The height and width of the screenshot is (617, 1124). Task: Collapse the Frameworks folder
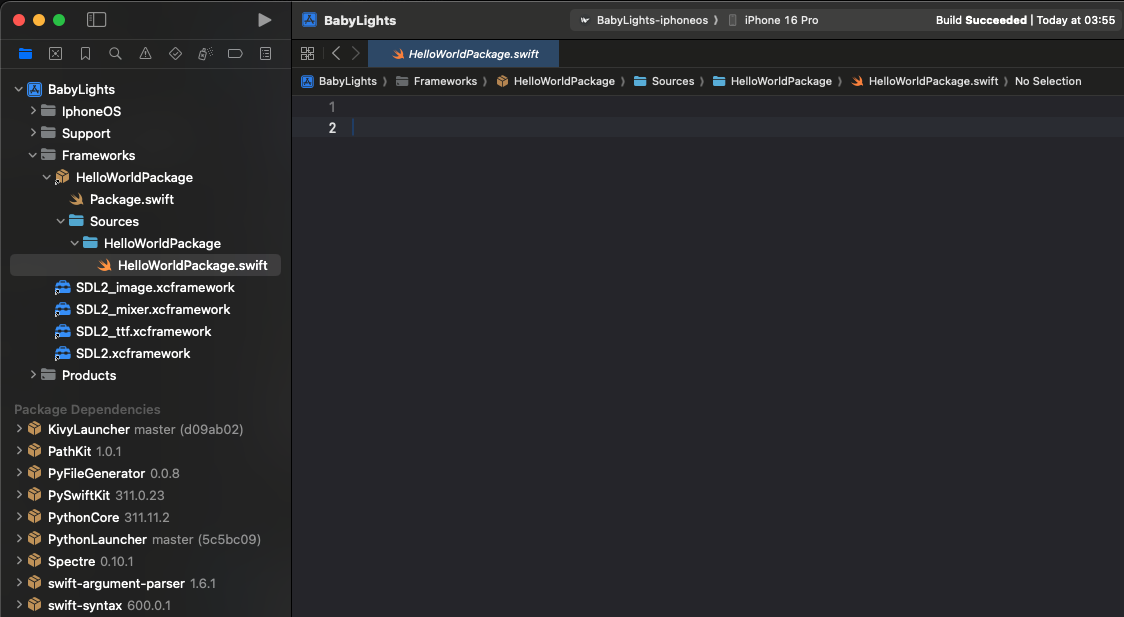33,156
